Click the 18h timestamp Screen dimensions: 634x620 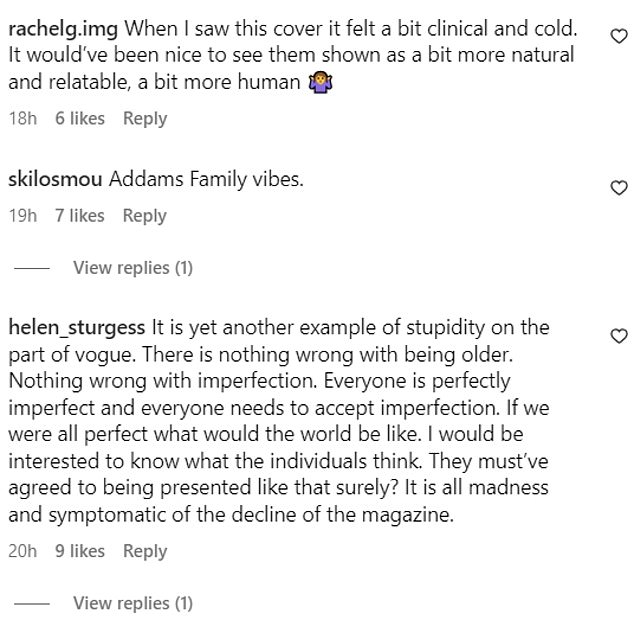pyautogui.click(x=22, y=118)
